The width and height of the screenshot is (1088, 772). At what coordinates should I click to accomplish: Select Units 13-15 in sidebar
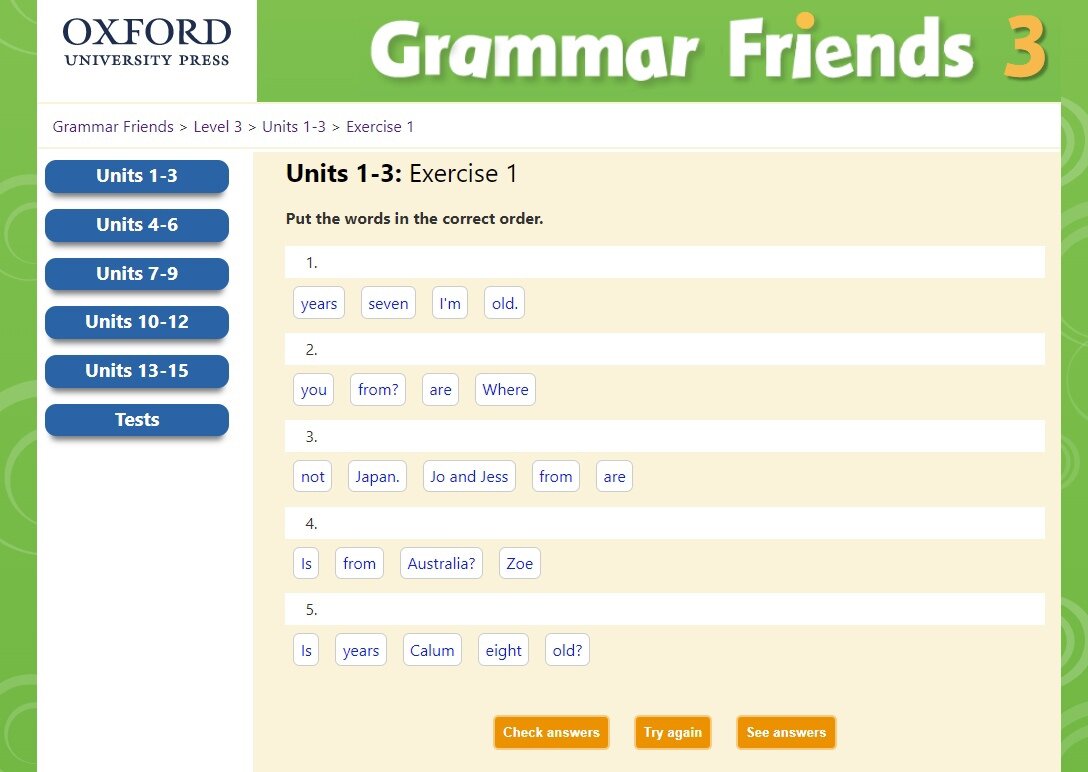pyautogui.click(x=137, y=371)
